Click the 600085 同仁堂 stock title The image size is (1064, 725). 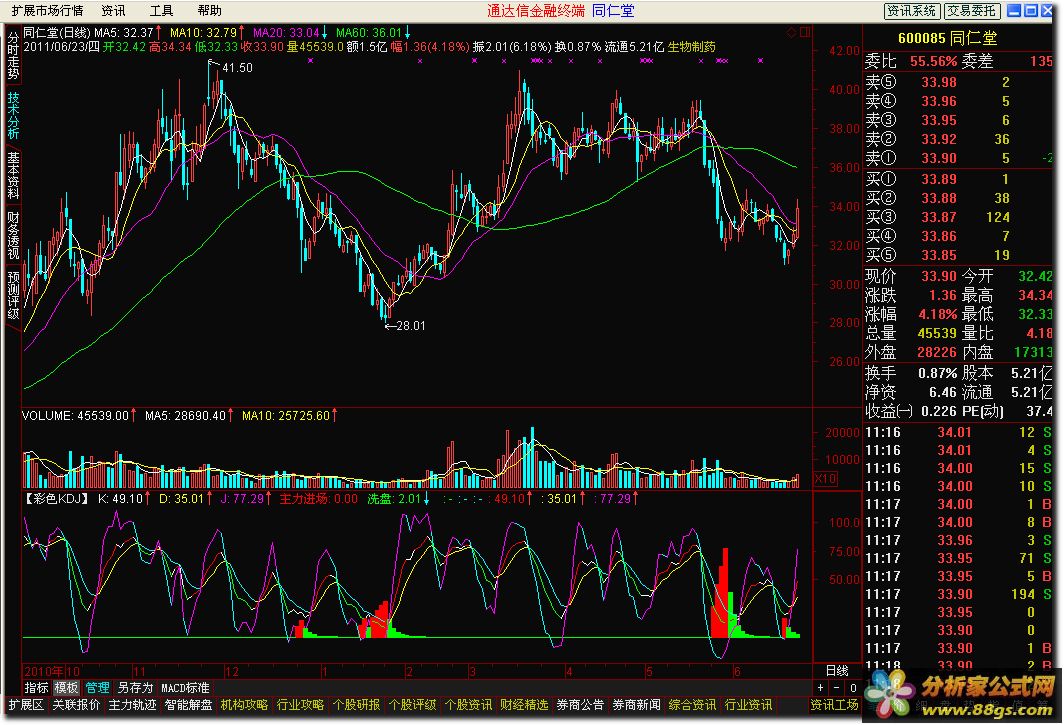947,38
